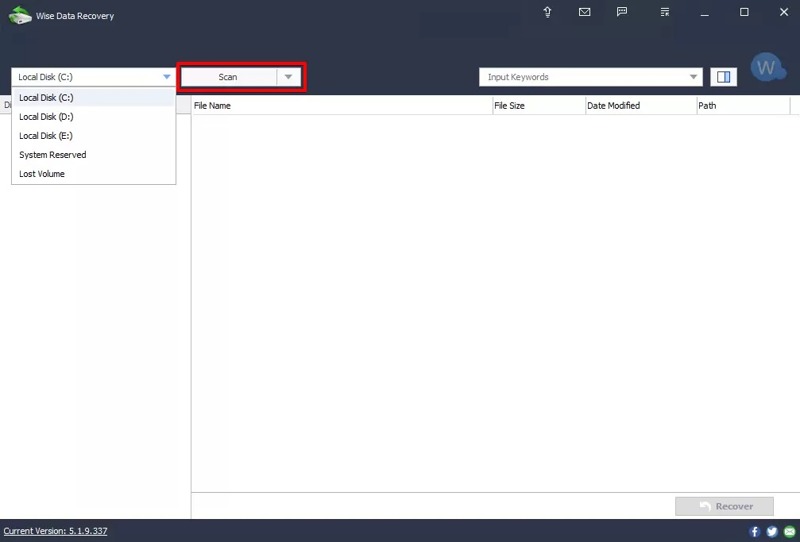Sort by the Date Modified column header
This screenshot has width=800, height=542.
point(641,106)
